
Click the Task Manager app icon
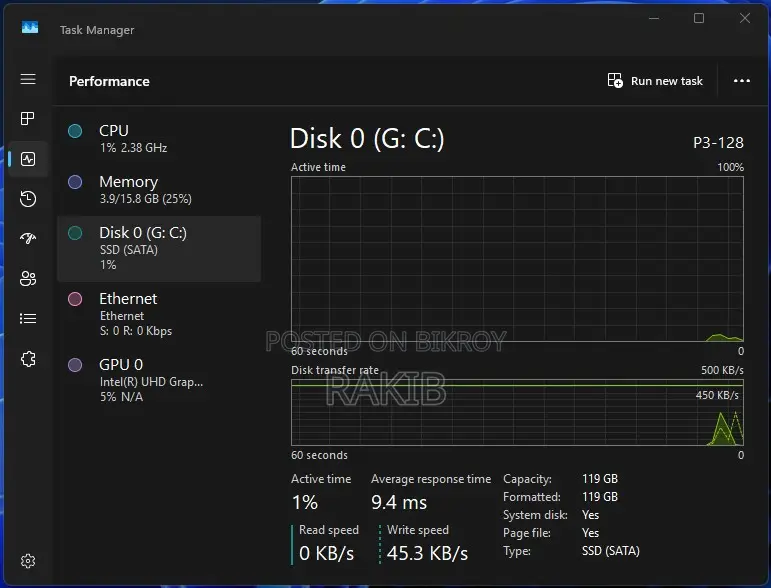coord(30,28)
